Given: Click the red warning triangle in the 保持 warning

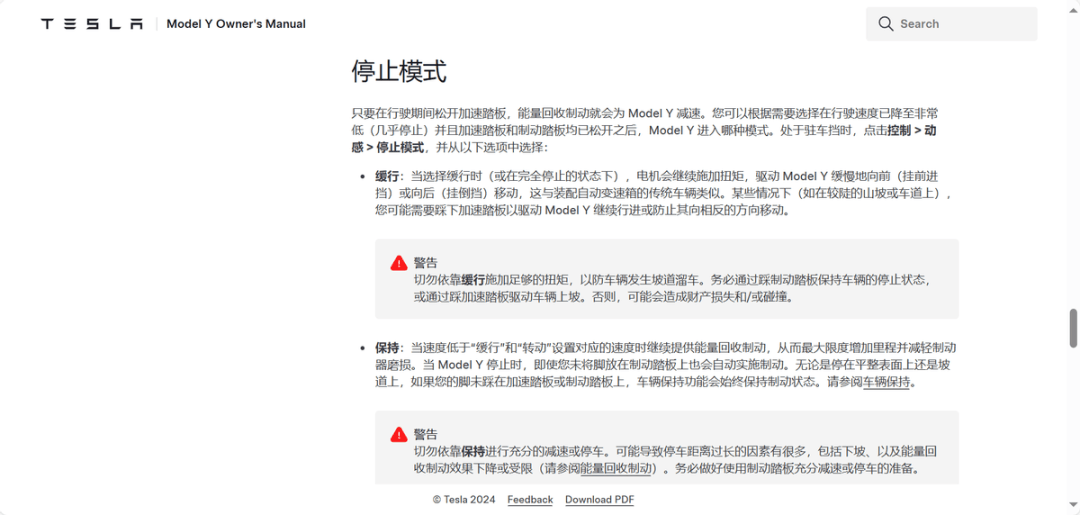Looking at the screenshot, I should (x=399, y=434).
